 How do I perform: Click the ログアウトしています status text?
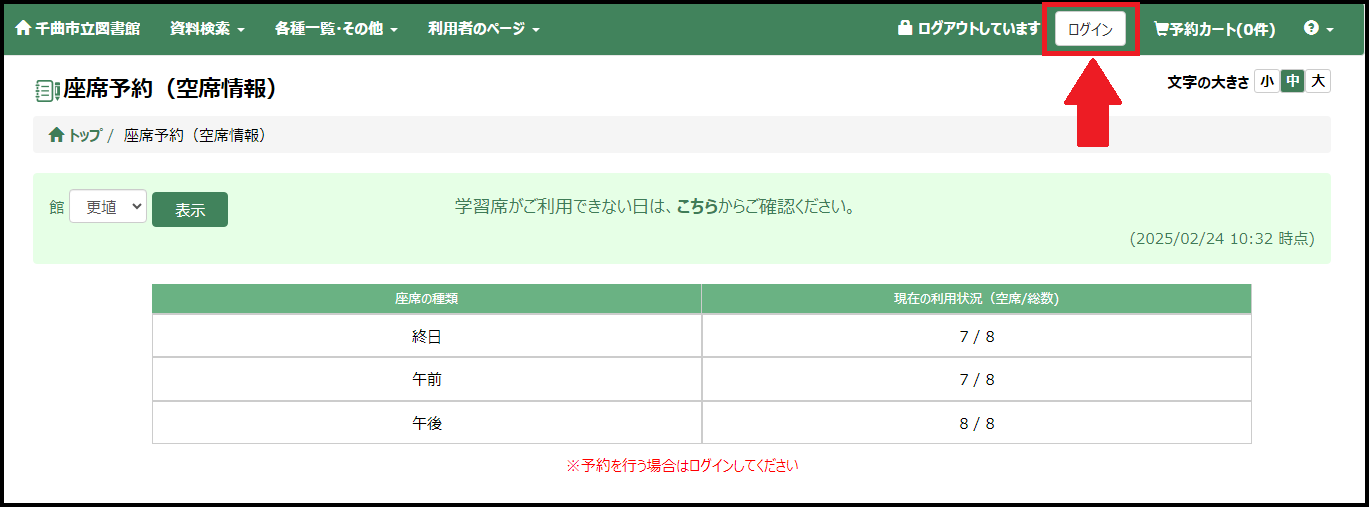(x=978, y=29)
